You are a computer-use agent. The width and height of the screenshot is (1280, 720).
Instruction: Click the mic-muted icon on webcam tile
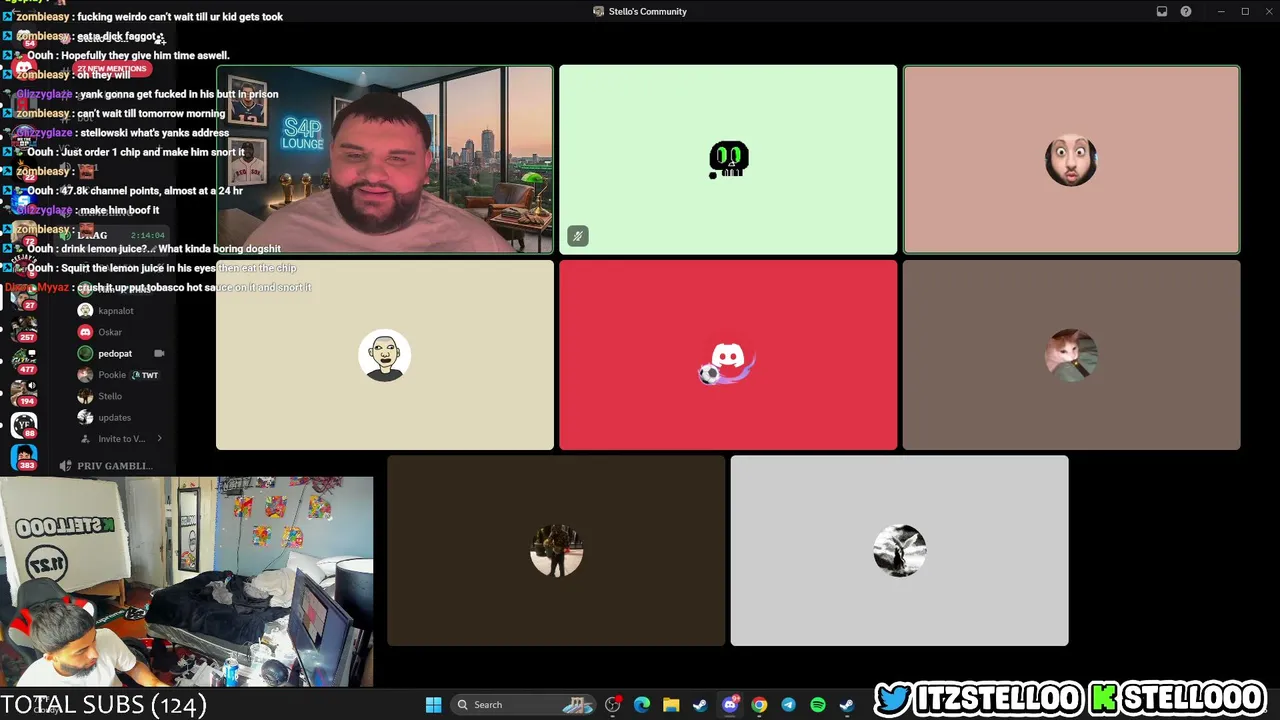click(577, 236)
